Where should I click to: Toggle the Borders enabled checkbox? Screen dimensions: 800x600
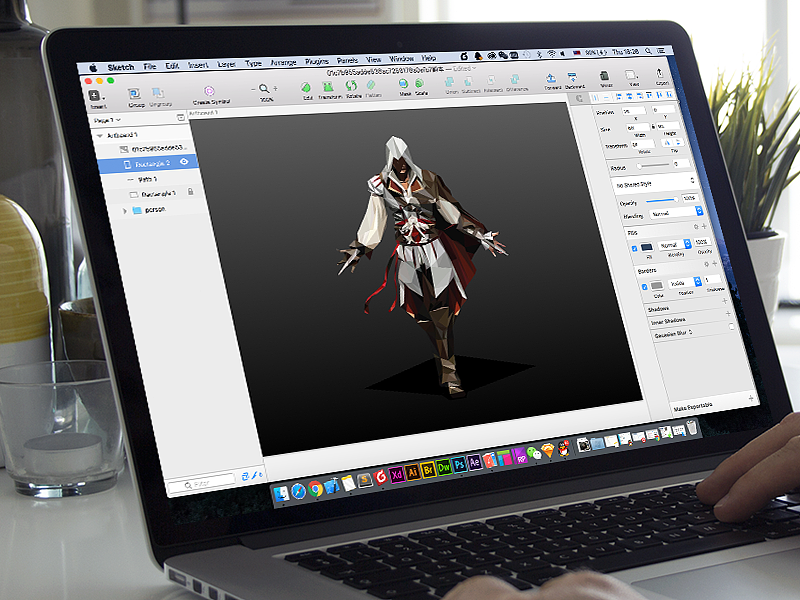point(644,287)
